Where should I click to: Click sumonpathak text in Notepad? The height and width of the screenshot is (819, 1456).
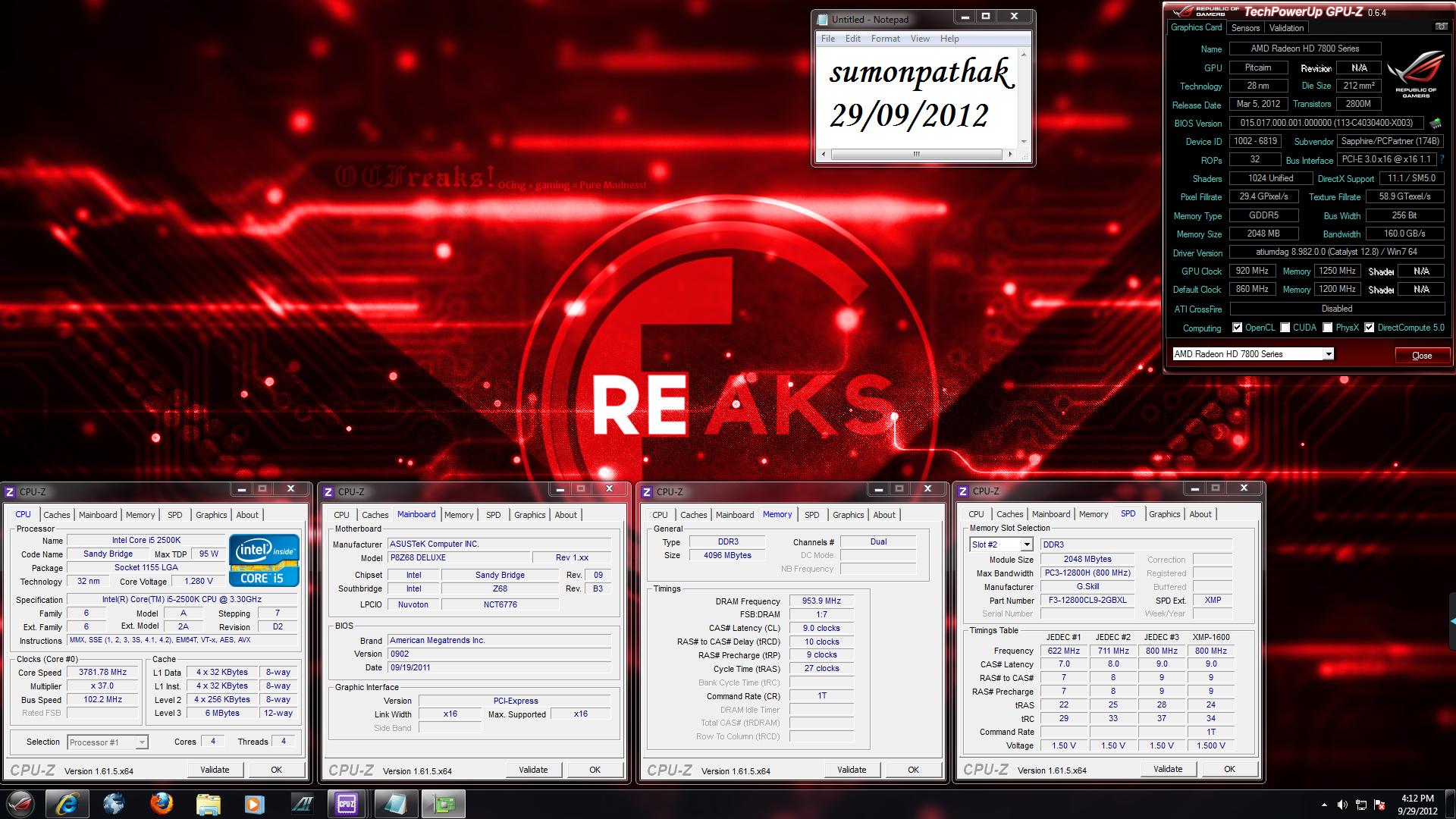point(921,73)
